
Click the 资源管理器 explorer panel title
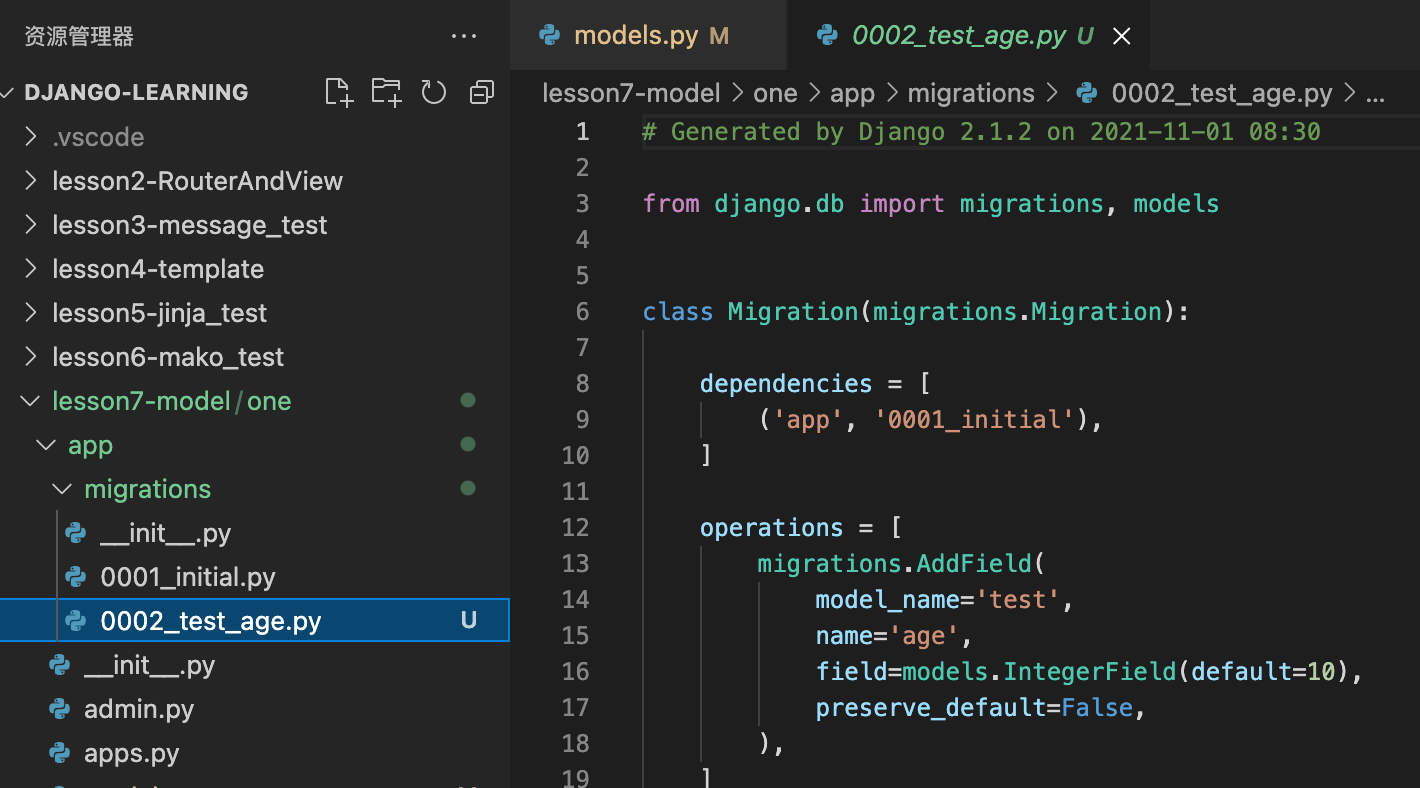coord(79,37)
